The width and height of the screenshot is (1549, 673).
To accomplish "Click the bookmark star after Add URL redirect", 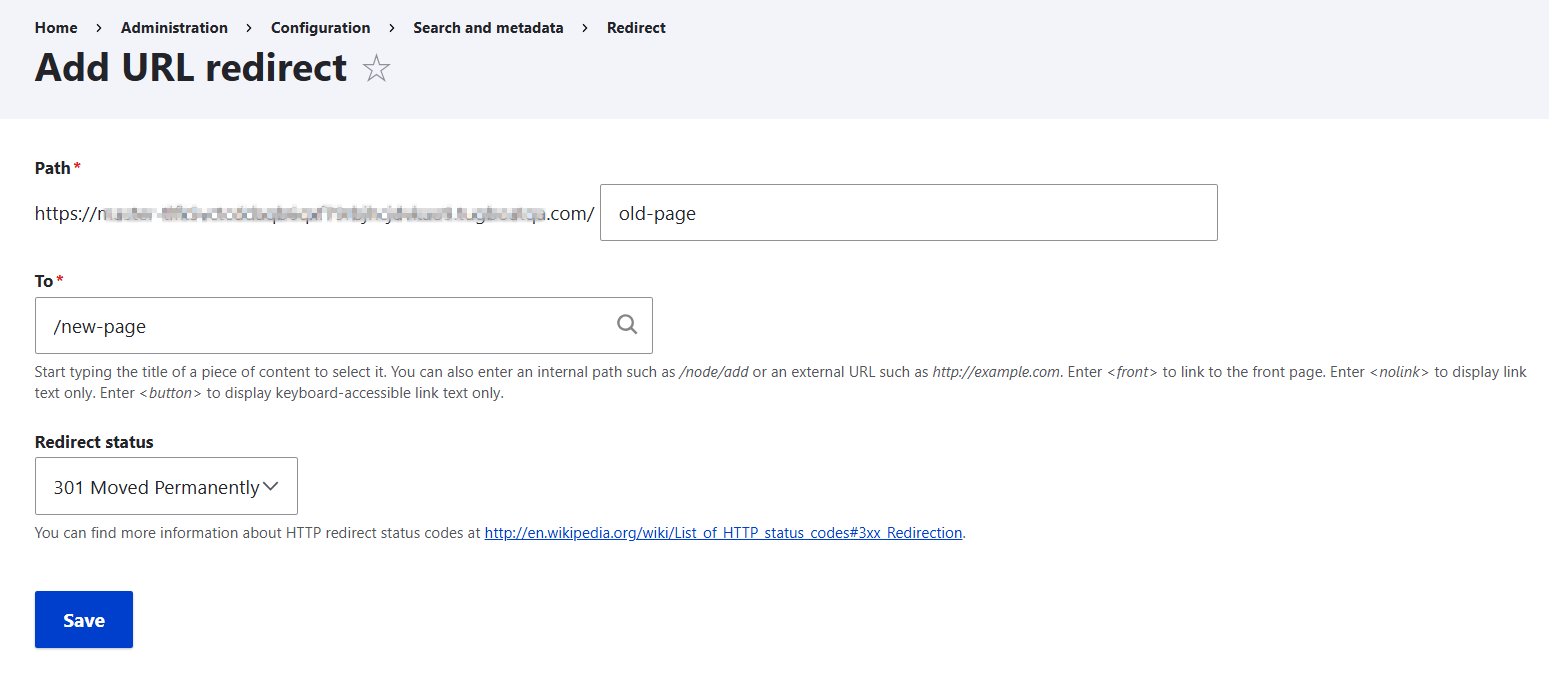I will click(x=376, y=68).
